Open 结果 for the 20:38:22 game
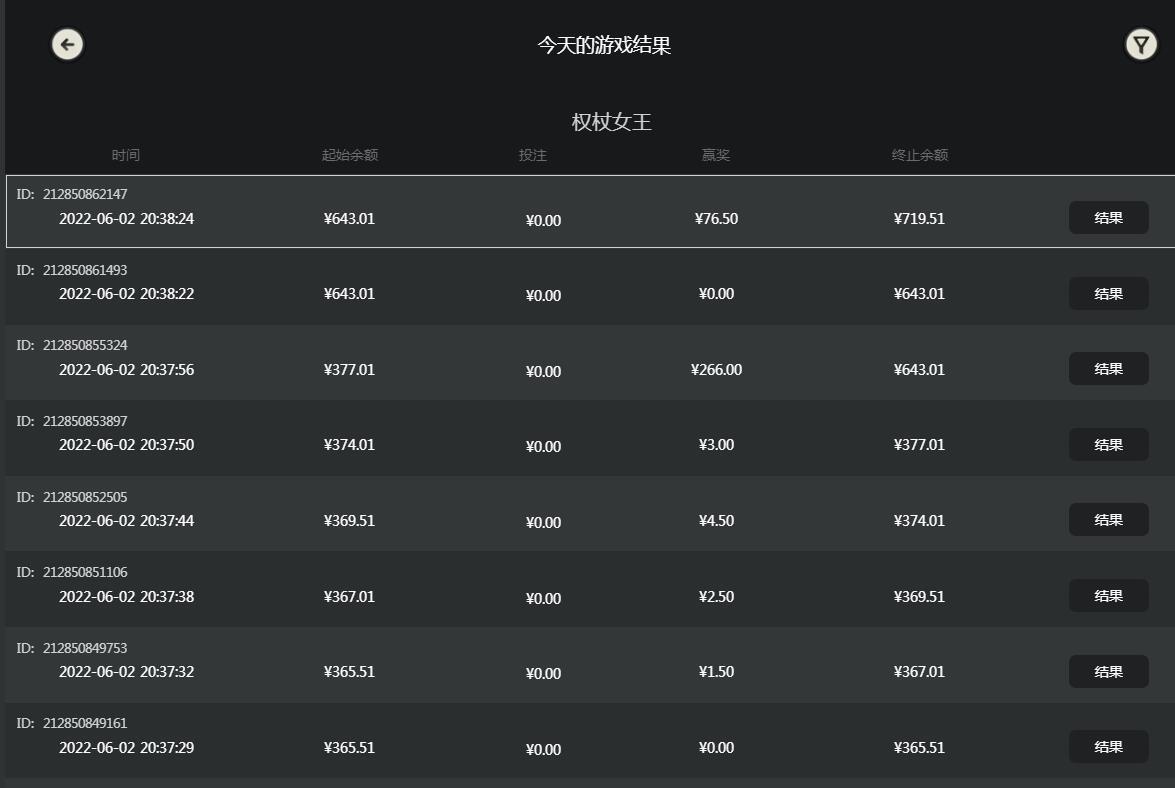Viewport: 1175px width, 788px height. click(1108, 294)
